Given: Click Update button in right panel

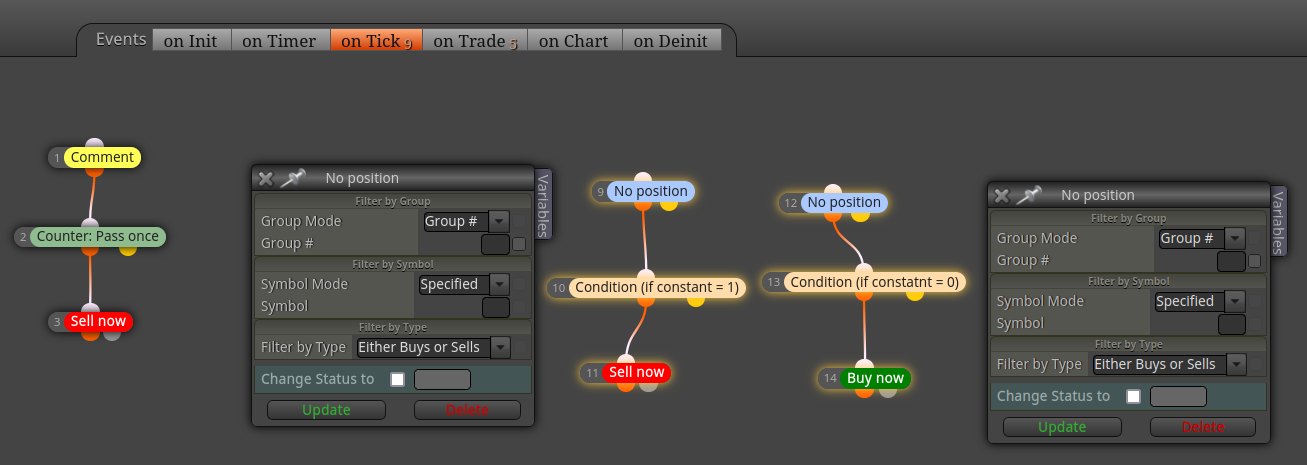Looking at the screenshot, I should coord(1062,427).
